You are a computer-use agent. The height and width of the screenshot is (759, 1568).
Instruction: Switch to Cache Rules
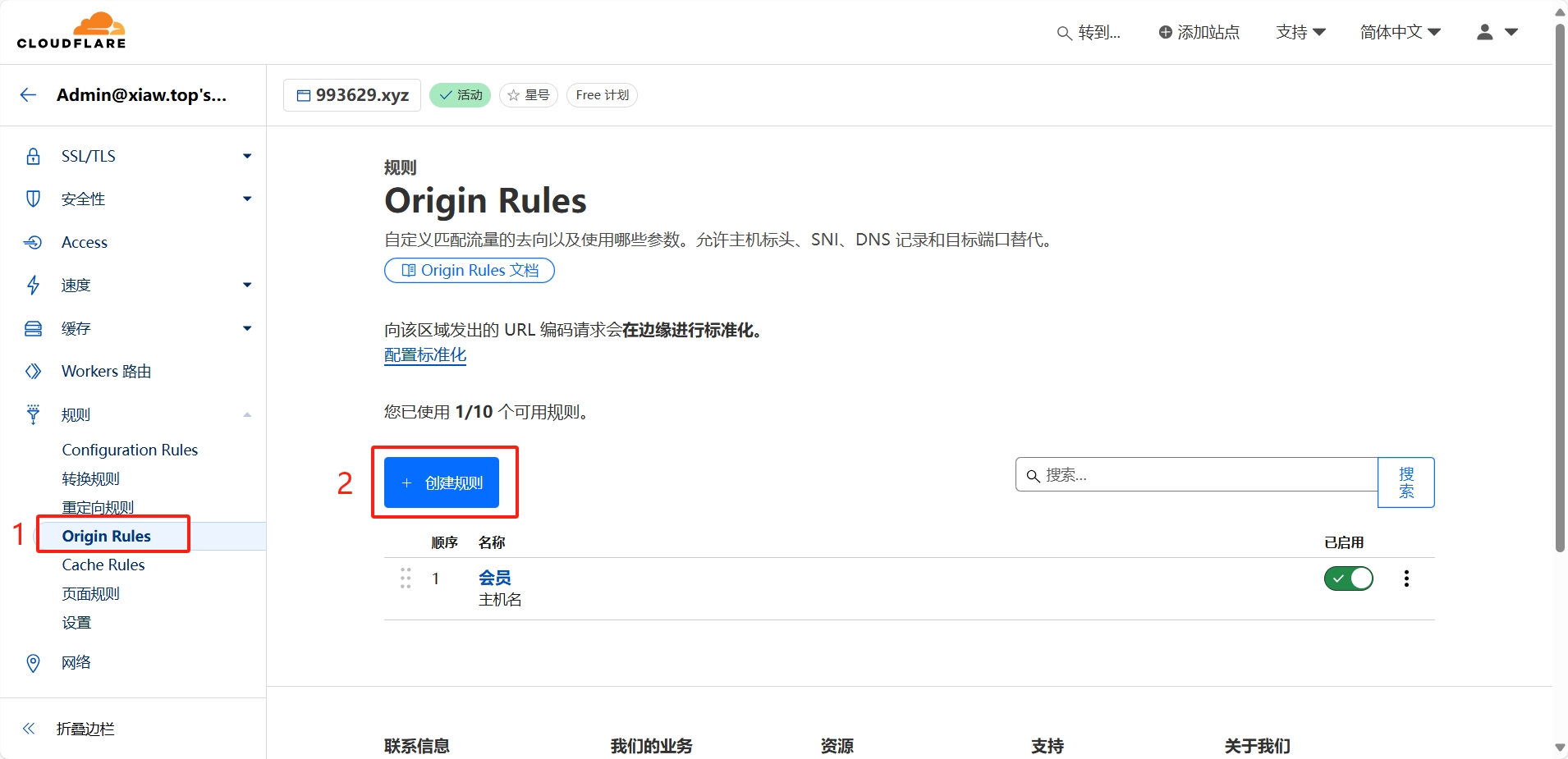[x=103, y=565]
